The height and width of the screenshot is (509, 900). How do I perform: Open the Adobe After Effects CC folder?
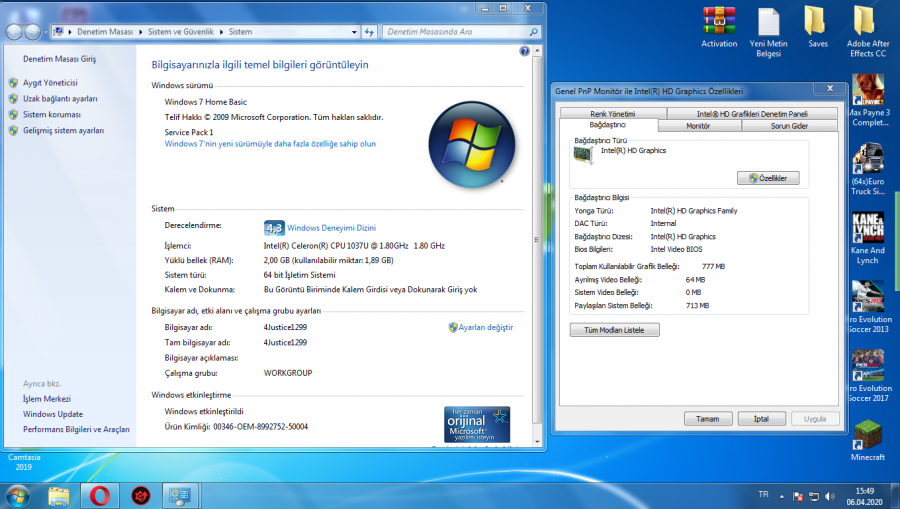867,31
